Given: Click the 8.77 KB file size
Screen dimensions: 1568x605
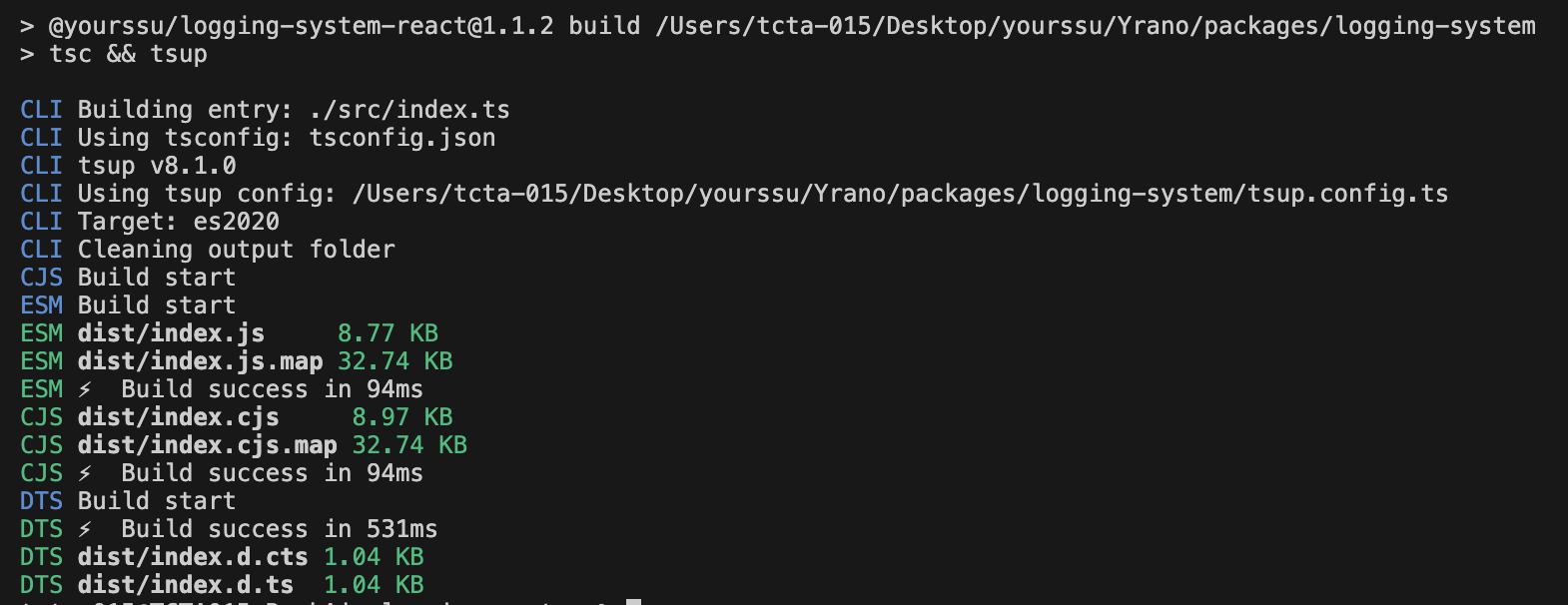Looking at the screenshot, I should coord(388,333).
